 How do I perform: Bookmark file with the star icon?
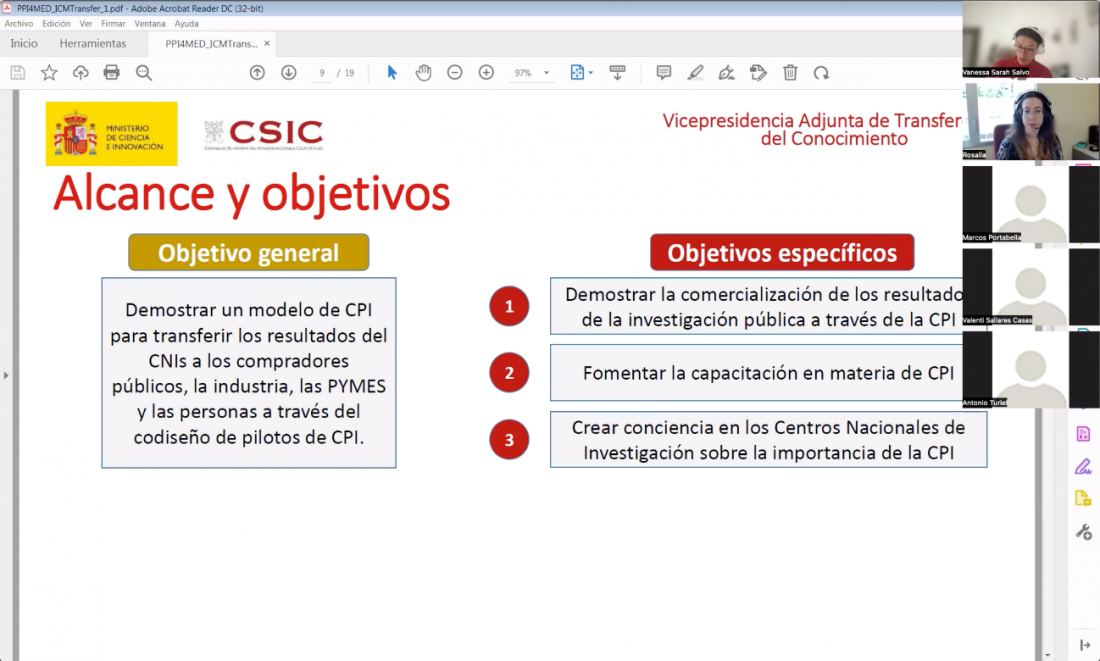point(49,72)
